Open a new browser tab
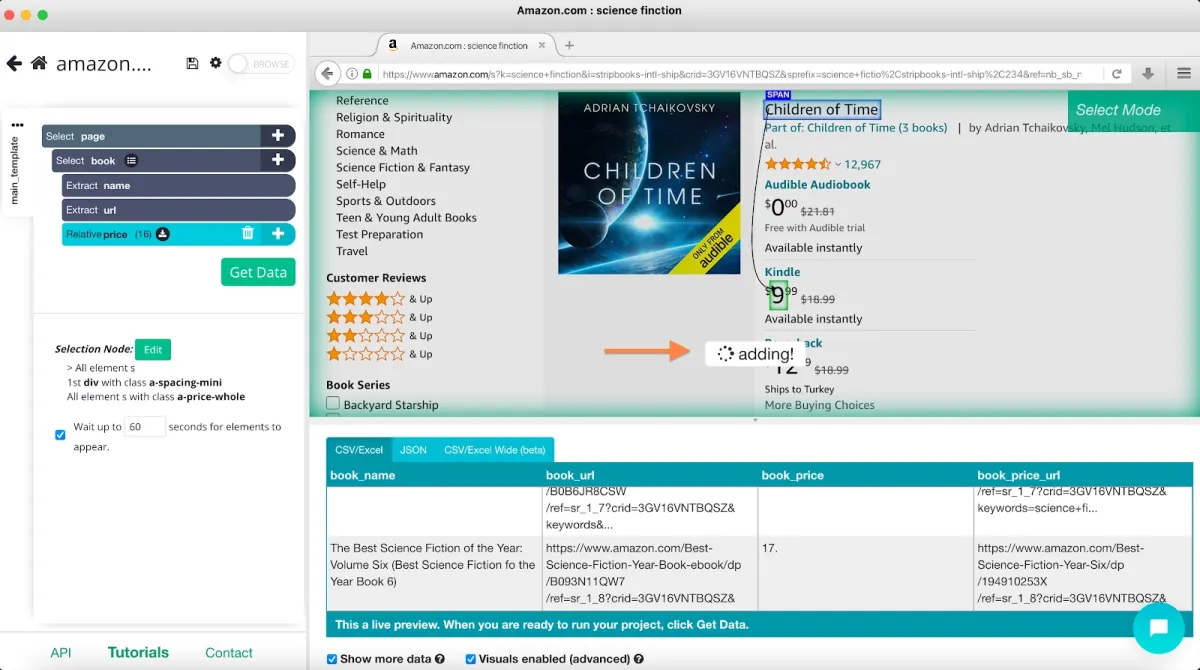The height and width of the screenshot is (670, 1200). (570, 45)
